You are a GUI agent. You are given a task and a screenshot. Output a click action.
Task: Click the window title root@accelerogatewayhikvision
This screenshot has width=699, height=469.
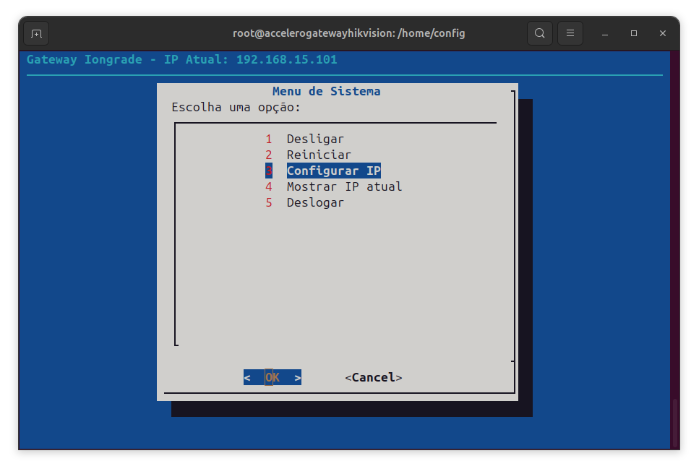(349, 33)
